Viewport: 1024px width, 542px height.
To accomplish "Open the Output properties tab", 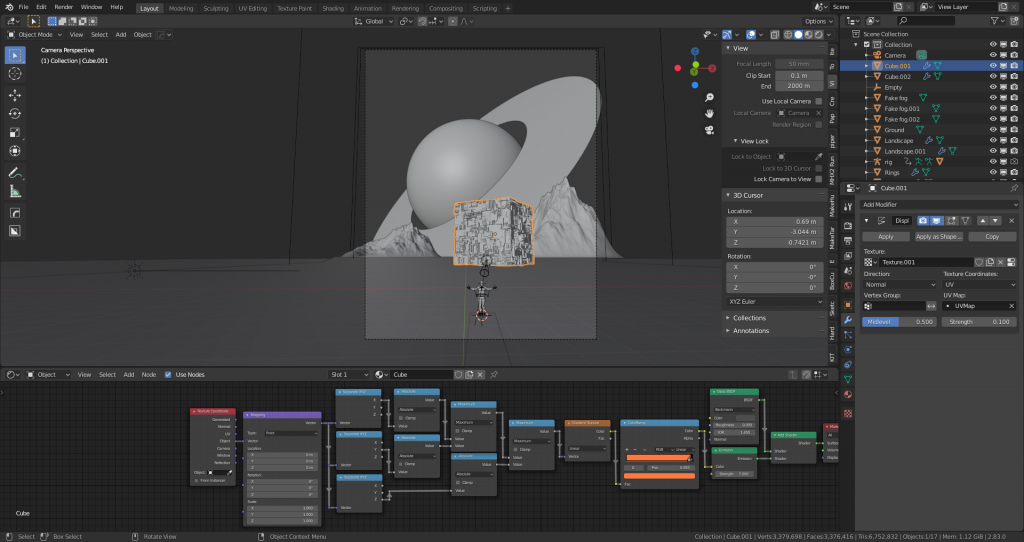I will (848, 240).
